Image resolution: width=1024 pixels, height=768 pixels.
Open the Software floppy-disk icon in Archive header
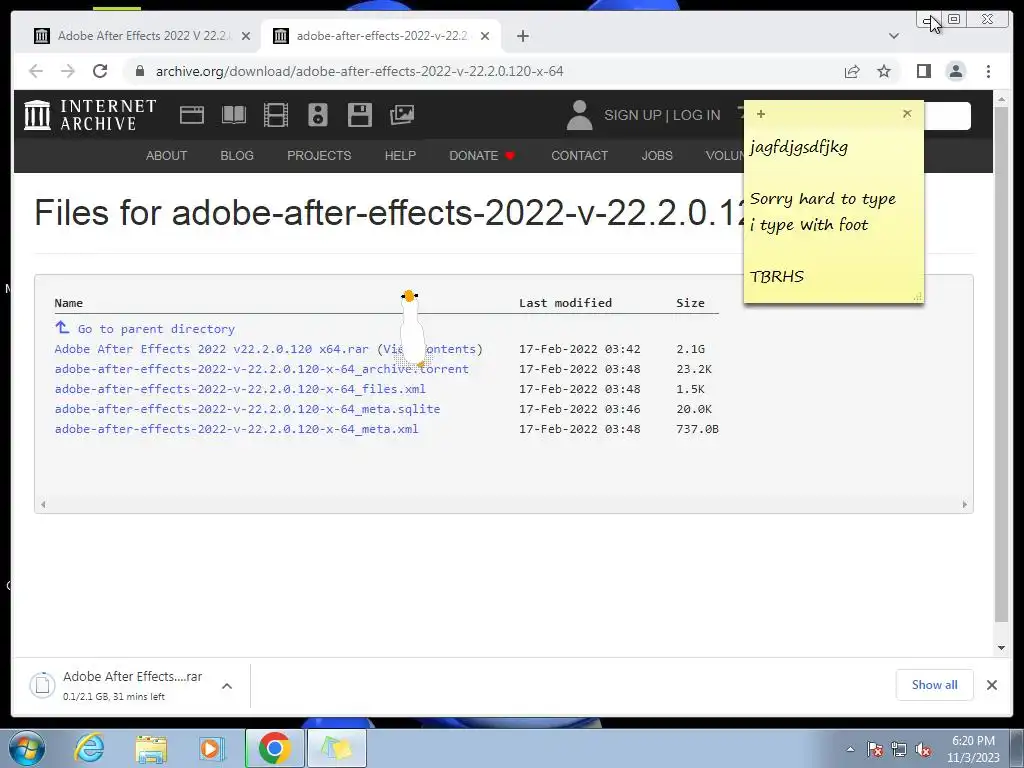(359, 115)
